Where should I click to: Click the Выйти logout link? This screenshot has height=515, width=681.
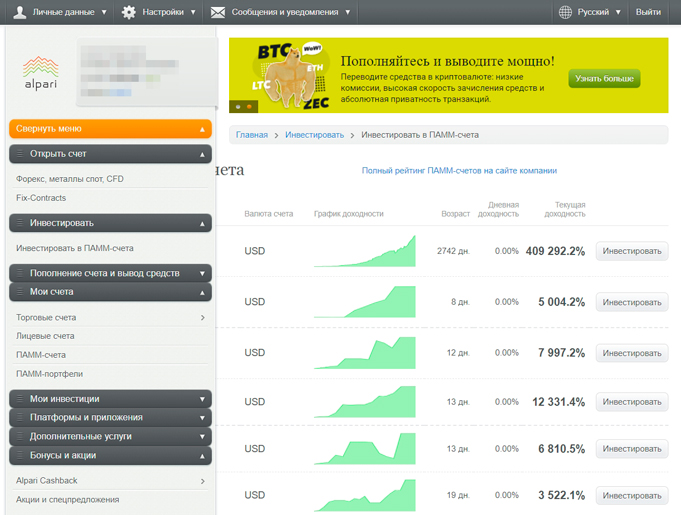648,12
